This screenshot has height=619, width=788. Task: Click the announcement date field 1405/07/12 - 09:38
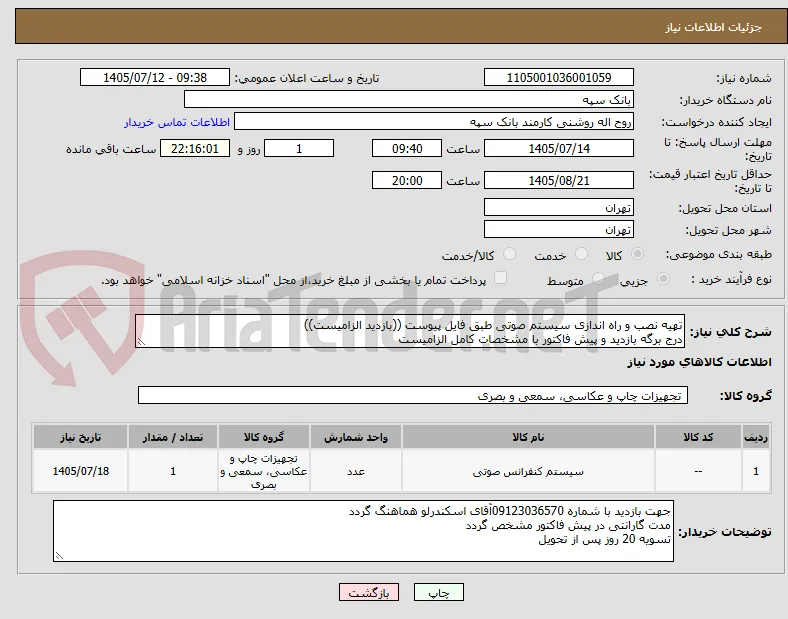tap(155, 77)
